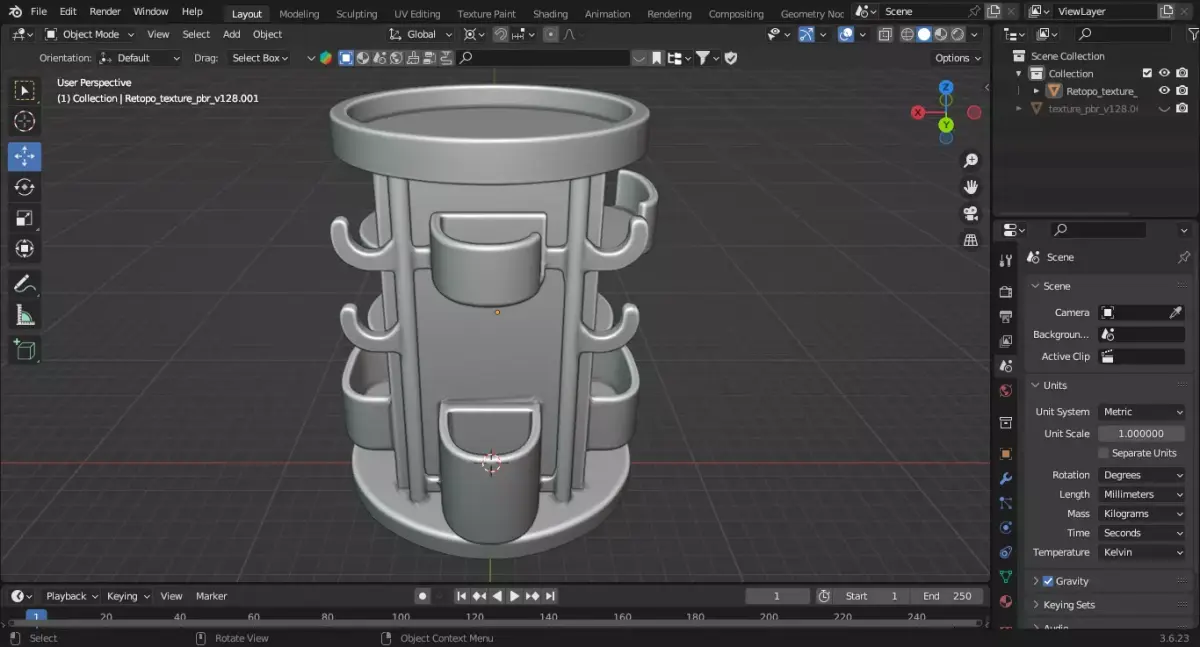Pick the Annotate pencil tool
This screenshot has width=1200, height=647.
(25, 284)
